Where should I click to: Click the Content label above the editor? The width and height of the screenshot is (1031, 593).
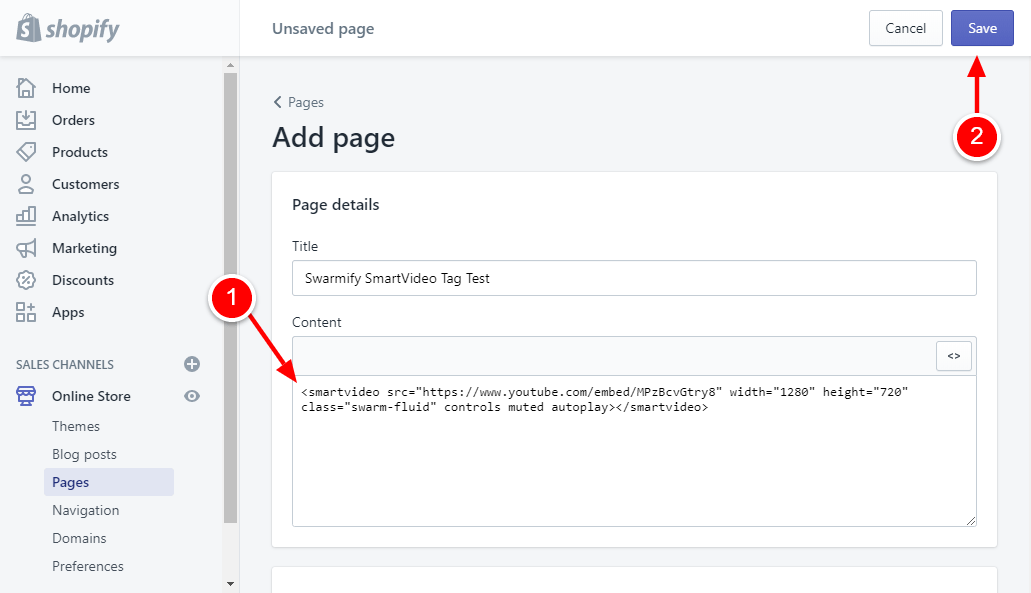click(316, 322)
